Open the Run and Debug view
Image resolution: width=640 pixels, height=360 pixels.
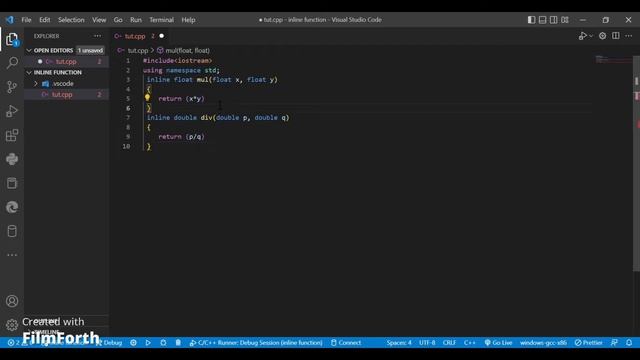click(x=12, y=111)
